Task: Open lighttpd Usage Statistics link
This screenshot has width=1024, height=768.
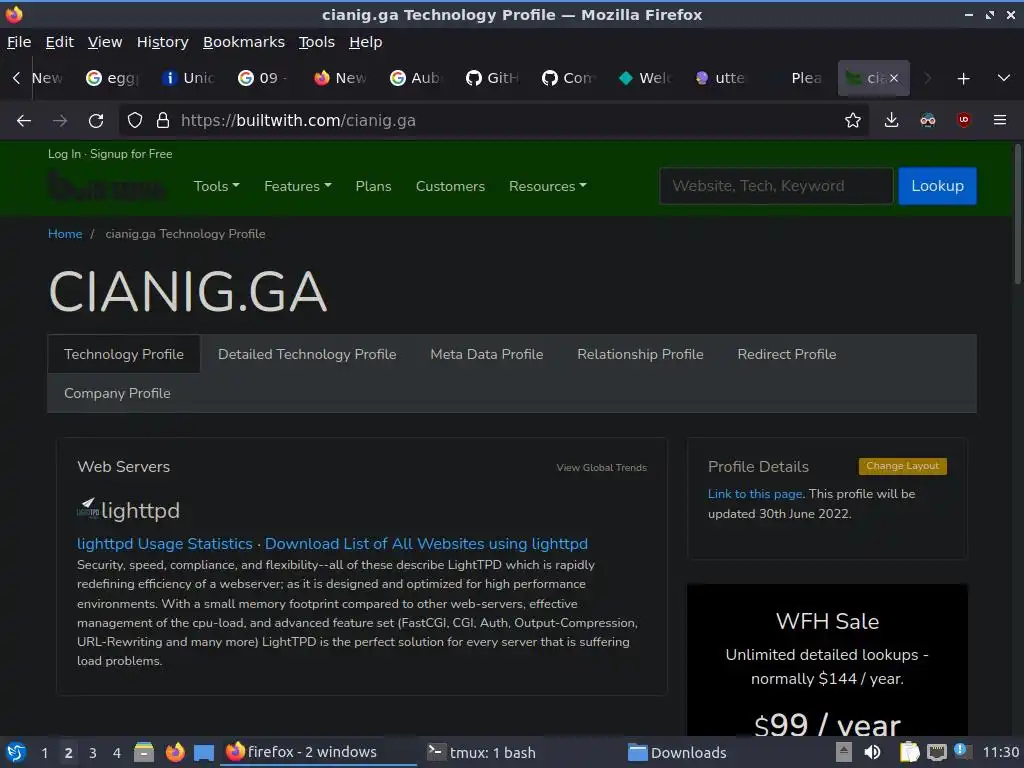Action: (x=165, y=543)
